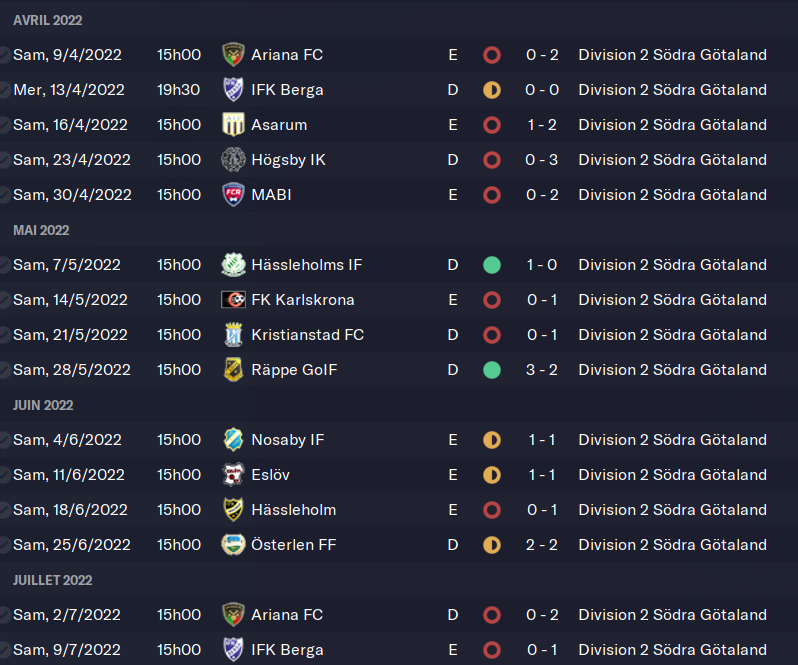The height and width of the screenshot is (665, 798).
Task: Select the Högsby IK club crest
Action: [233, 160]
